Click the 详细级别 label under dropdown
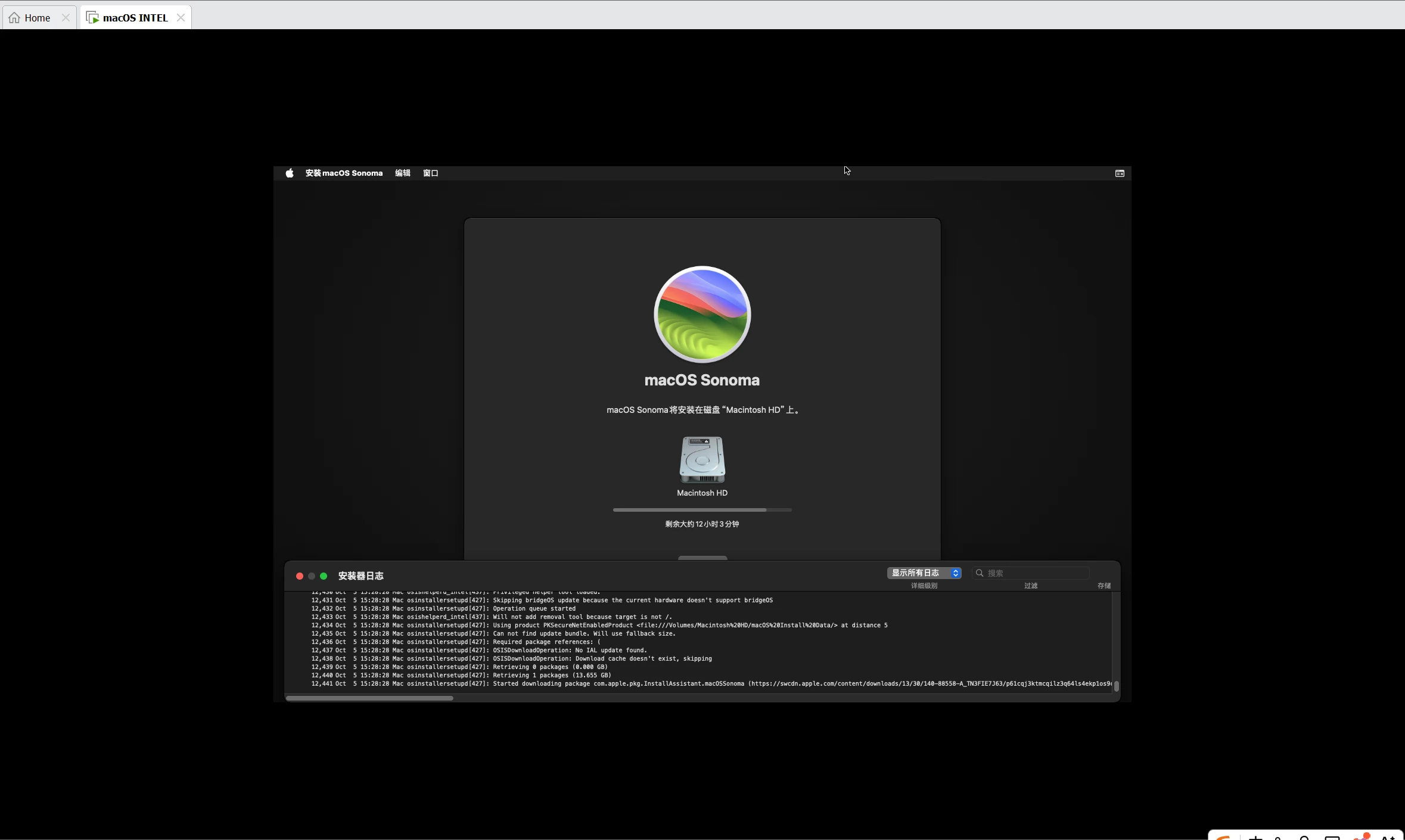 point(924,586)
